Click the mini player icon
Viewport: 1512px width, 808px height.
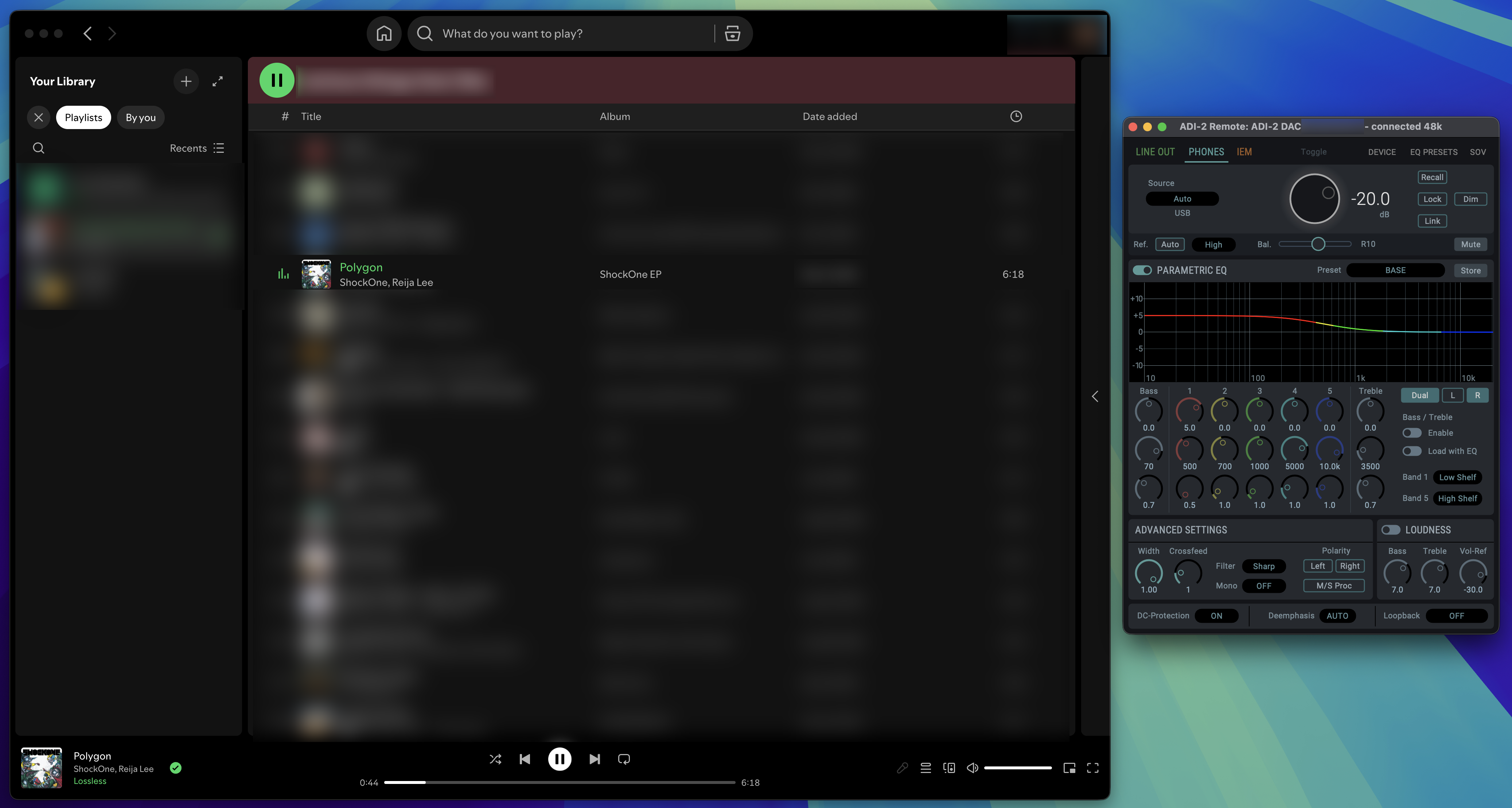pyautogui.click(x=1069, y=768)
